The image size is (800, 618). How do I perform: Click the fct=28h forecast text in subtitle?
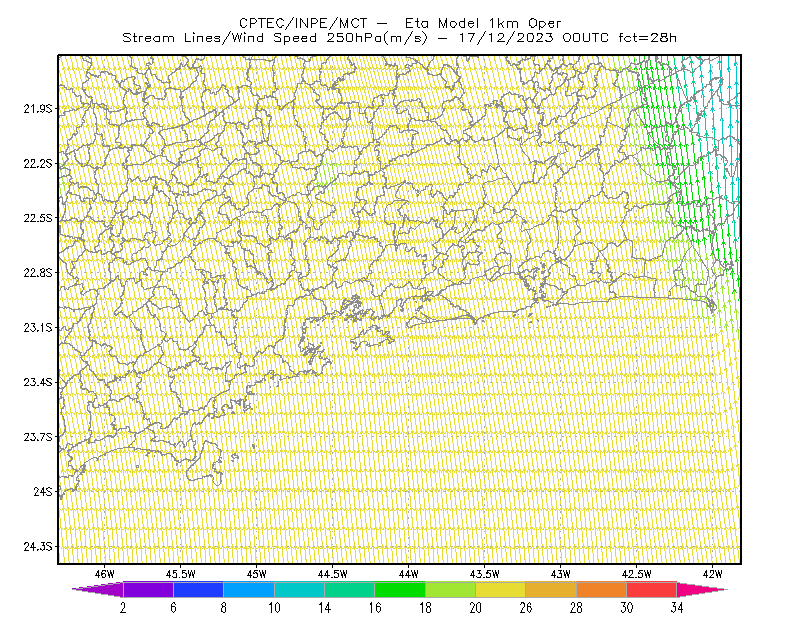click(647, 38)
